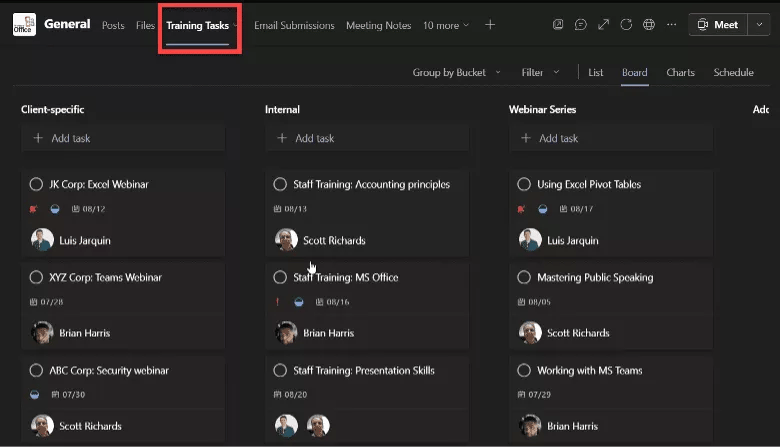780x448 pixels.
Task: Mark Using Excel Pivot Tables complete
Action: (524, 184)
